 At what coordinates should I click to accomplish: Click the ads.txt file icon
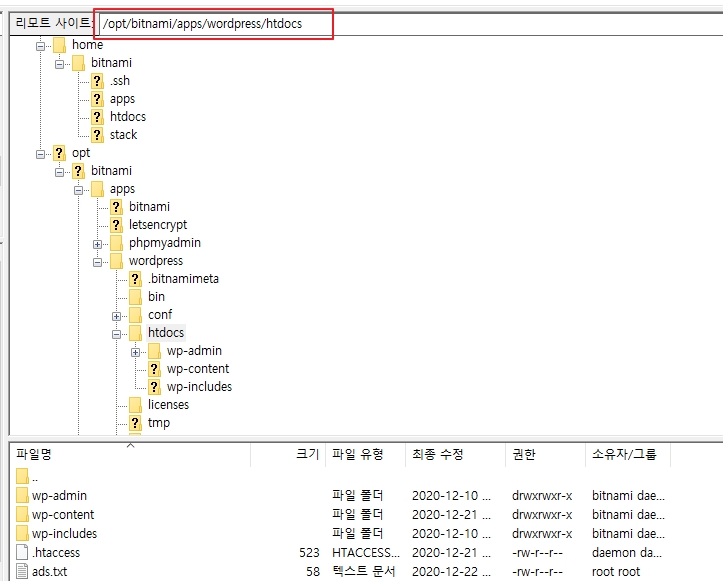[23, 571]
